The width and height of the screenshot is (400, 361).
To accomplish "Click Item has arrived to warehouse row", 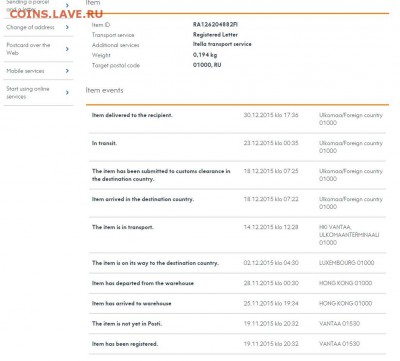I will click(237, 303).
